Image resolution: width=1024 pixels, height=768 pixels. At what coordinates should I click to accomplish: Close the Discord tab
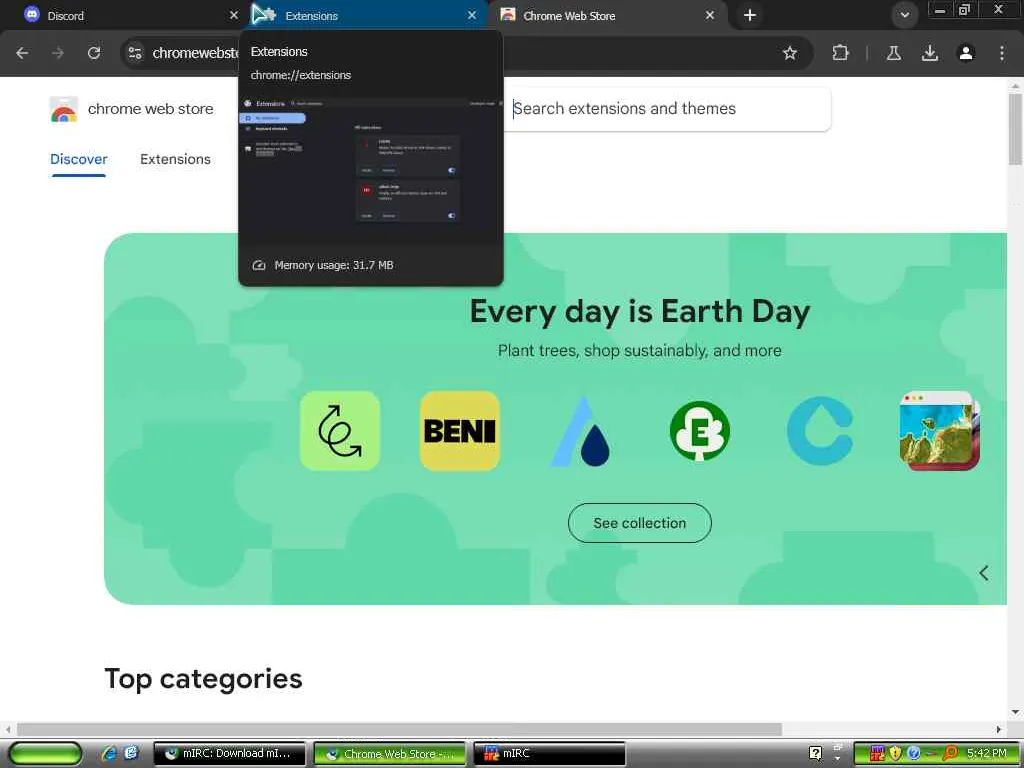coord(234,15)
